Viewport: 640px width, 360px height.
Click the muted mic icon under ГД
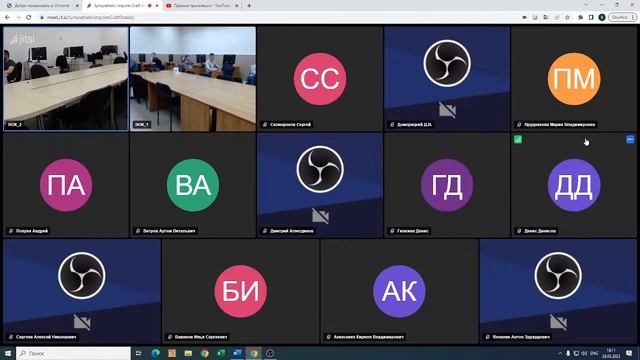pyautogui.click(x=392, y=231)
